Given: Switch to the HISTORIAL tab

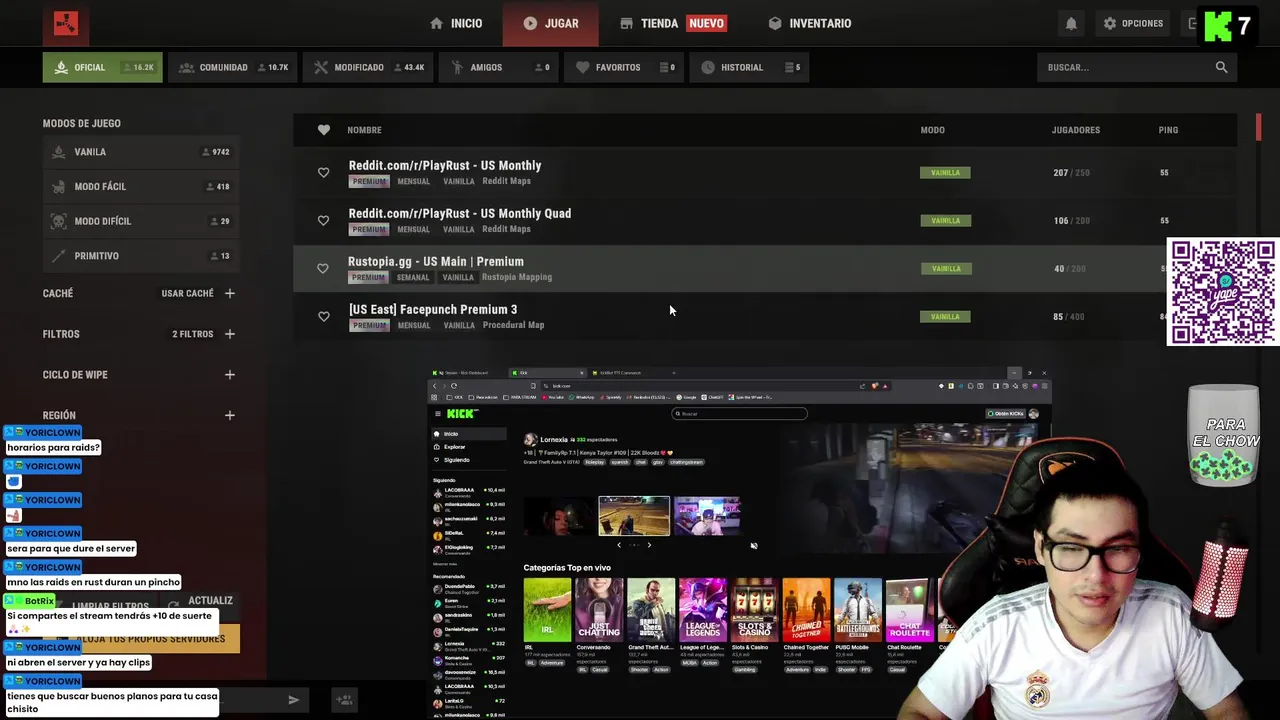Looking at the screenshot, I should 750,67.
